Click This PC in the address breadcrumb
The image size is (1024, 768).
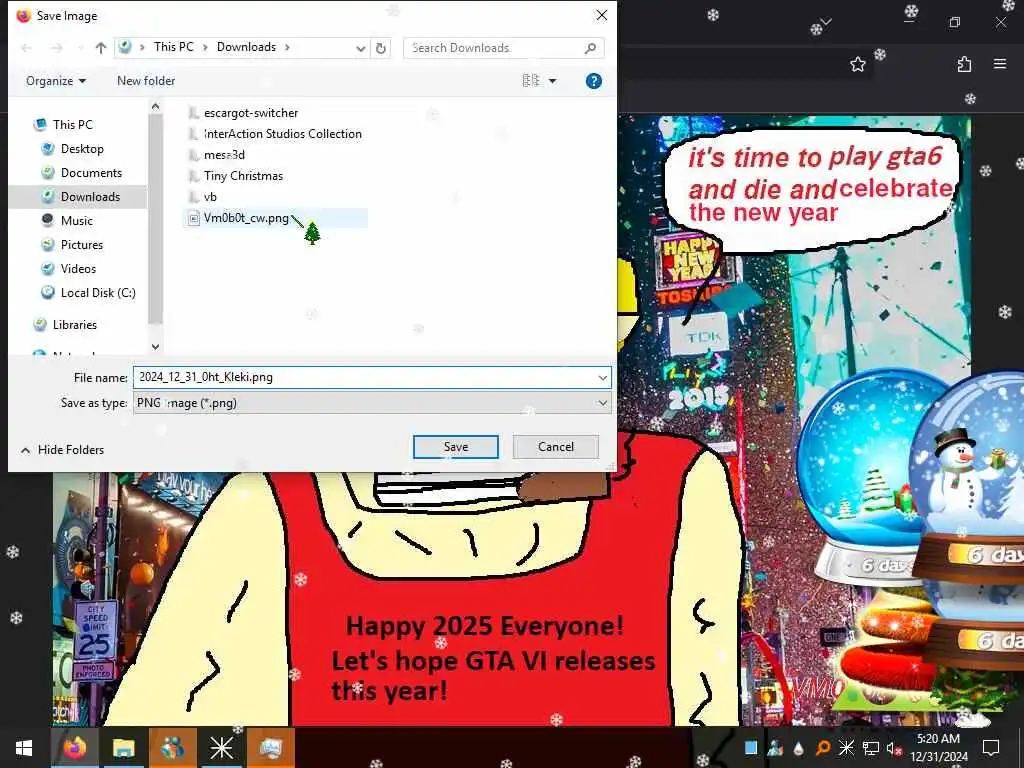point(174,47)
